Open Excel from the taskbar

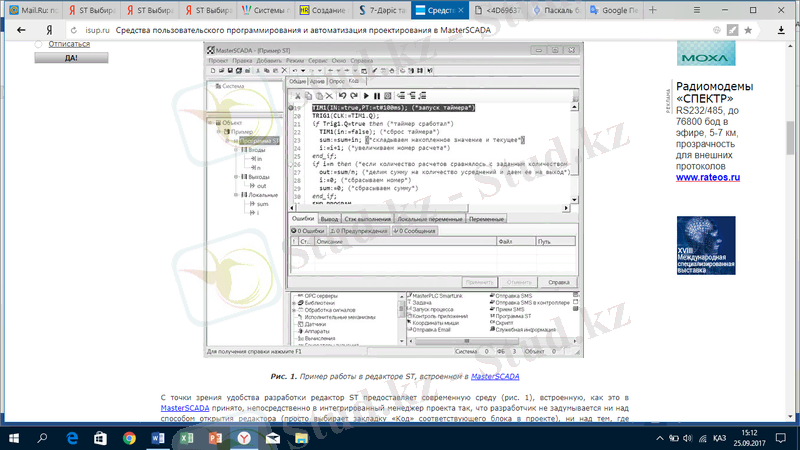click(x=184, y=438)
